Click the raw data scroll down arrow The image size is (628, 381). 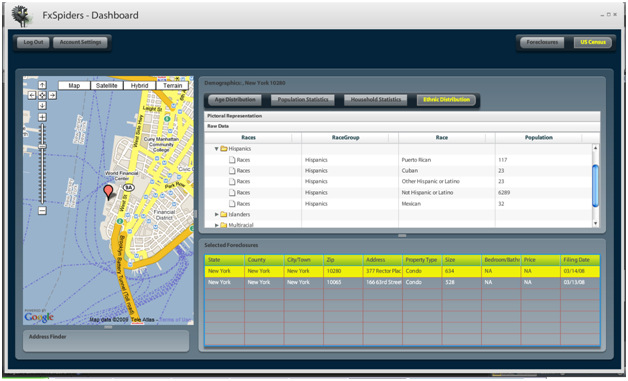tap(595, 224)
